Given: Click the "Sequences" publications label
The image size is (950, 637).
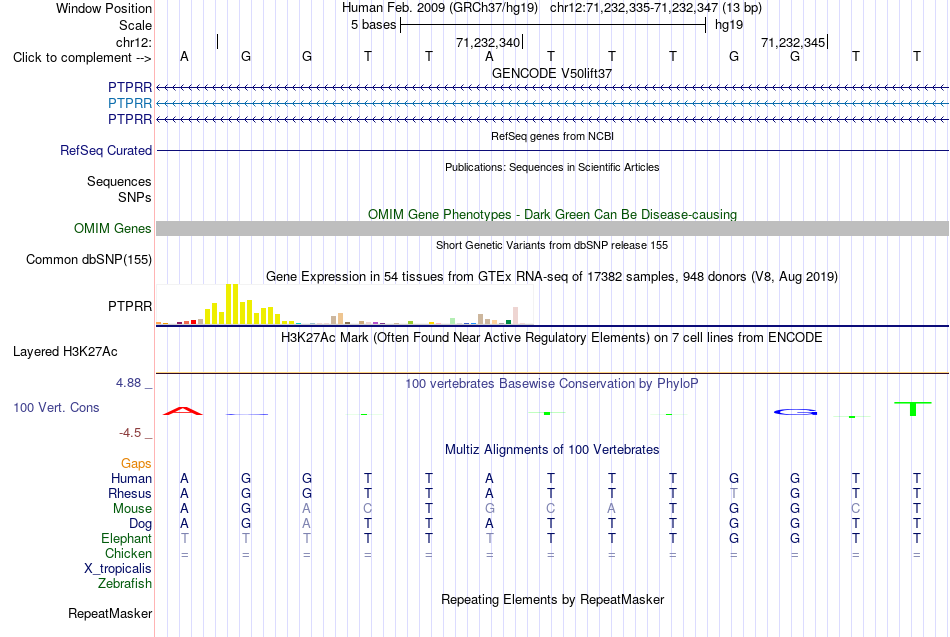Looking at the screenshot, I should pyautogui.click(x=119, y=181).
